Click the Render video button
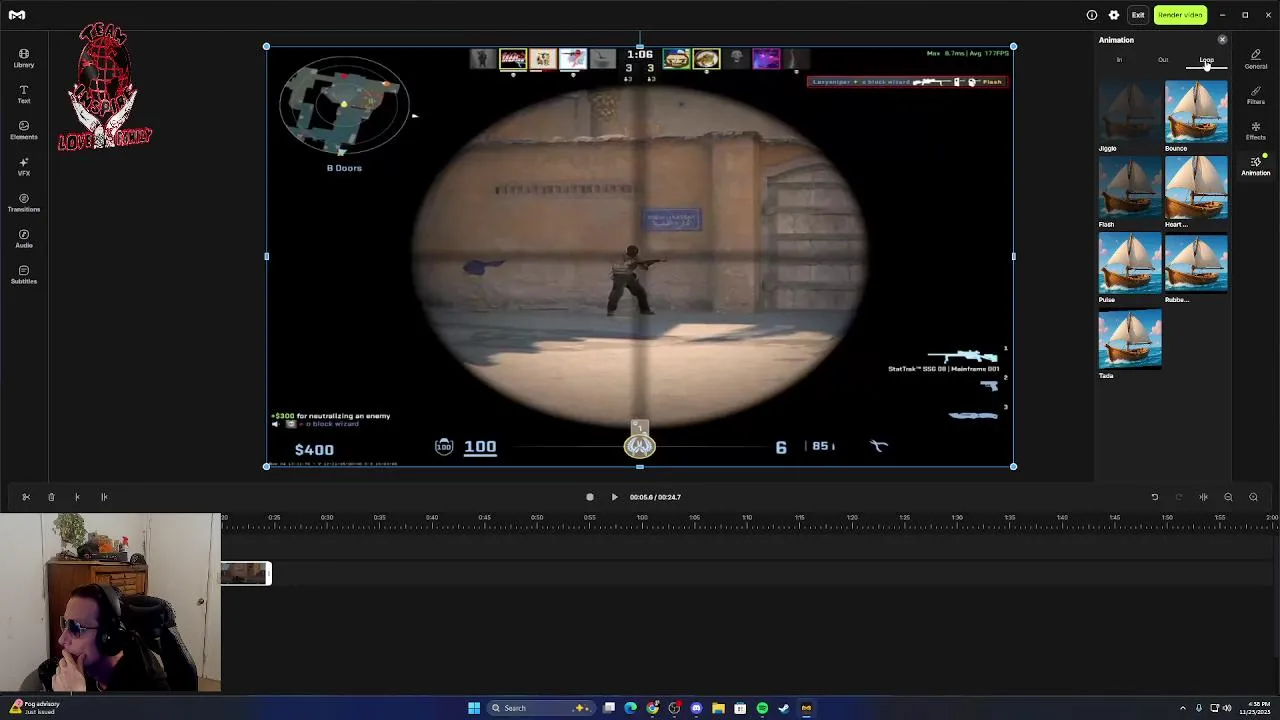 [x=1180, y=15]
